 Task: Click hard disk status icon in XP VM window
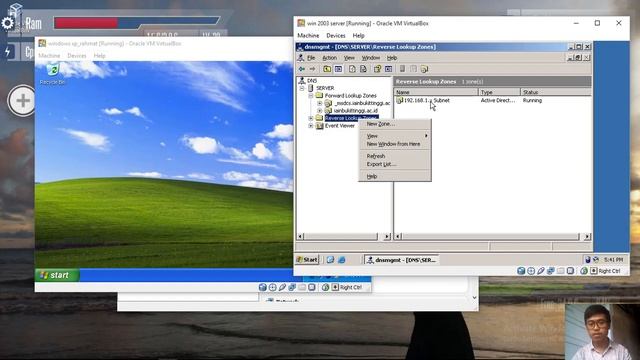tap(262, 287)
